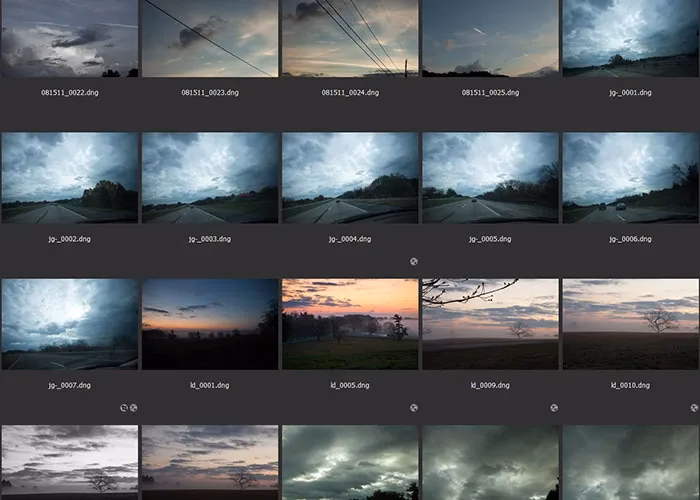Image resolution: width=700 pixels, height=500 pixels.
Task: Select the jg-_0003.dng road thumbnail
Action: 210,178
